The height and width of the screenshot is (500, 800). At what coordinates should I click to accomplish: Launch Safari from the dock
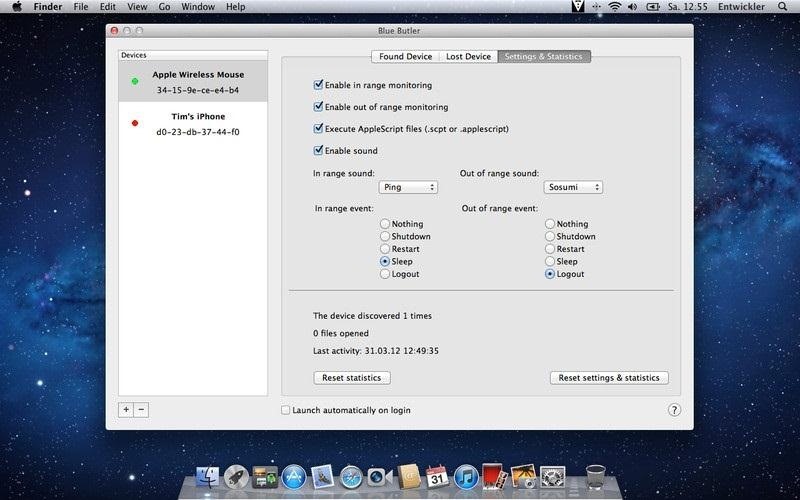pyautogui.click(x=351, y=478)
